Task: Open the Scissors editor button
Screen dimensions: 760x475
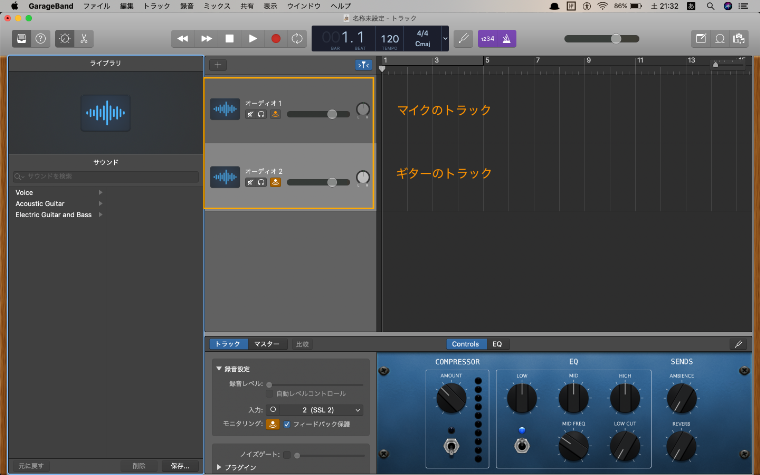Action: click(84, 39)
